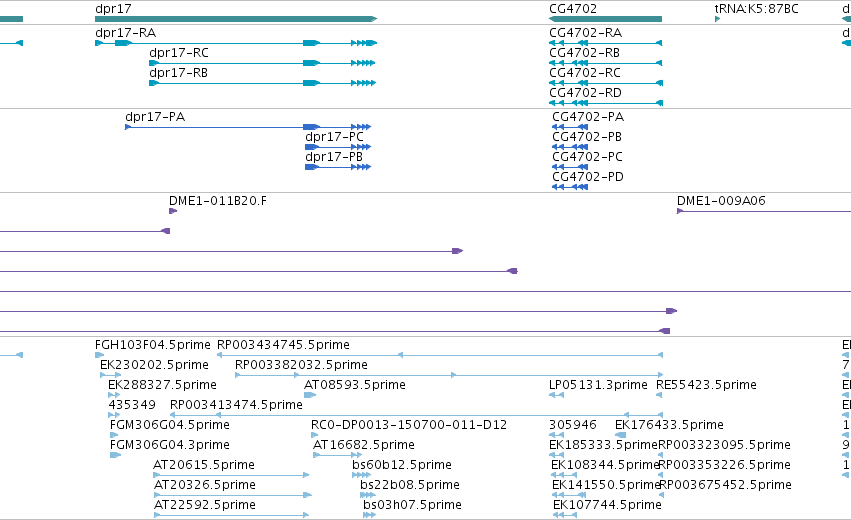Click the EK107744.5prime EST label
This screenshot has width=851, height=520.
click(607, 505)
